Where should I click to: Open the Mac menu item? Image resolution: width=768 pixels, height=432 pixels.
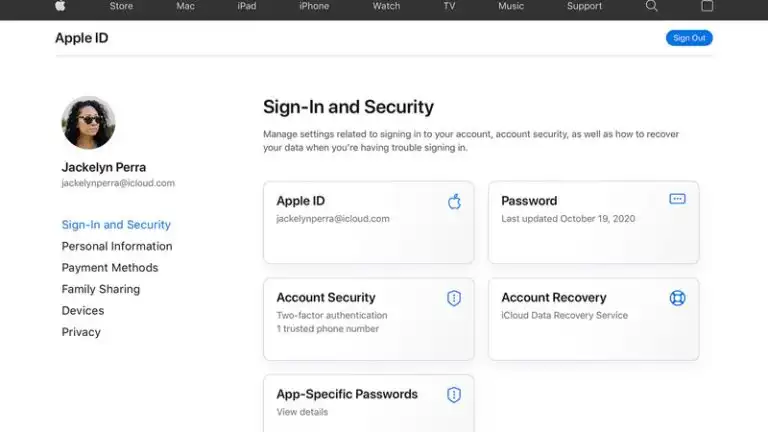(185, 6)
